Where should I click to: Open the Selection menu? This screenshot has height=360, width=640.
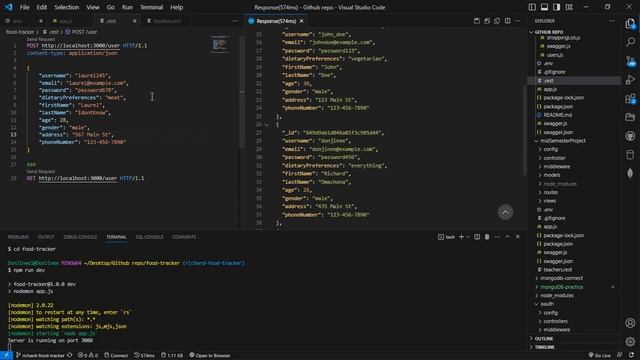click(x=67, y=7)
